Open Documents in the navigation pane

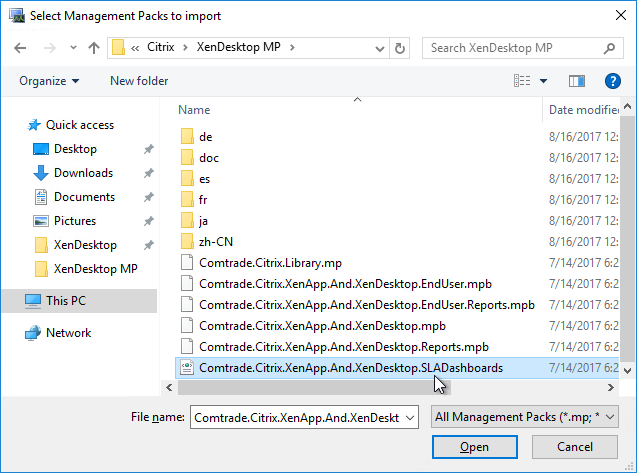[84, 197]
